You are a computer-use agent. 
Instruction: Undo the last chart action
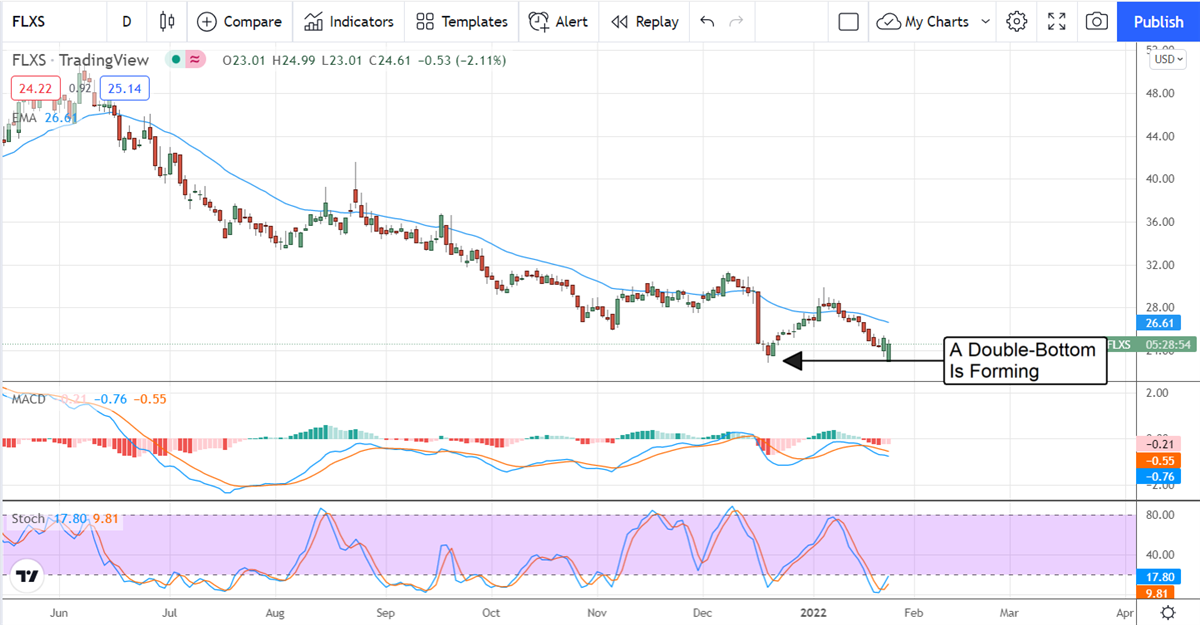[x=707, y=21]
